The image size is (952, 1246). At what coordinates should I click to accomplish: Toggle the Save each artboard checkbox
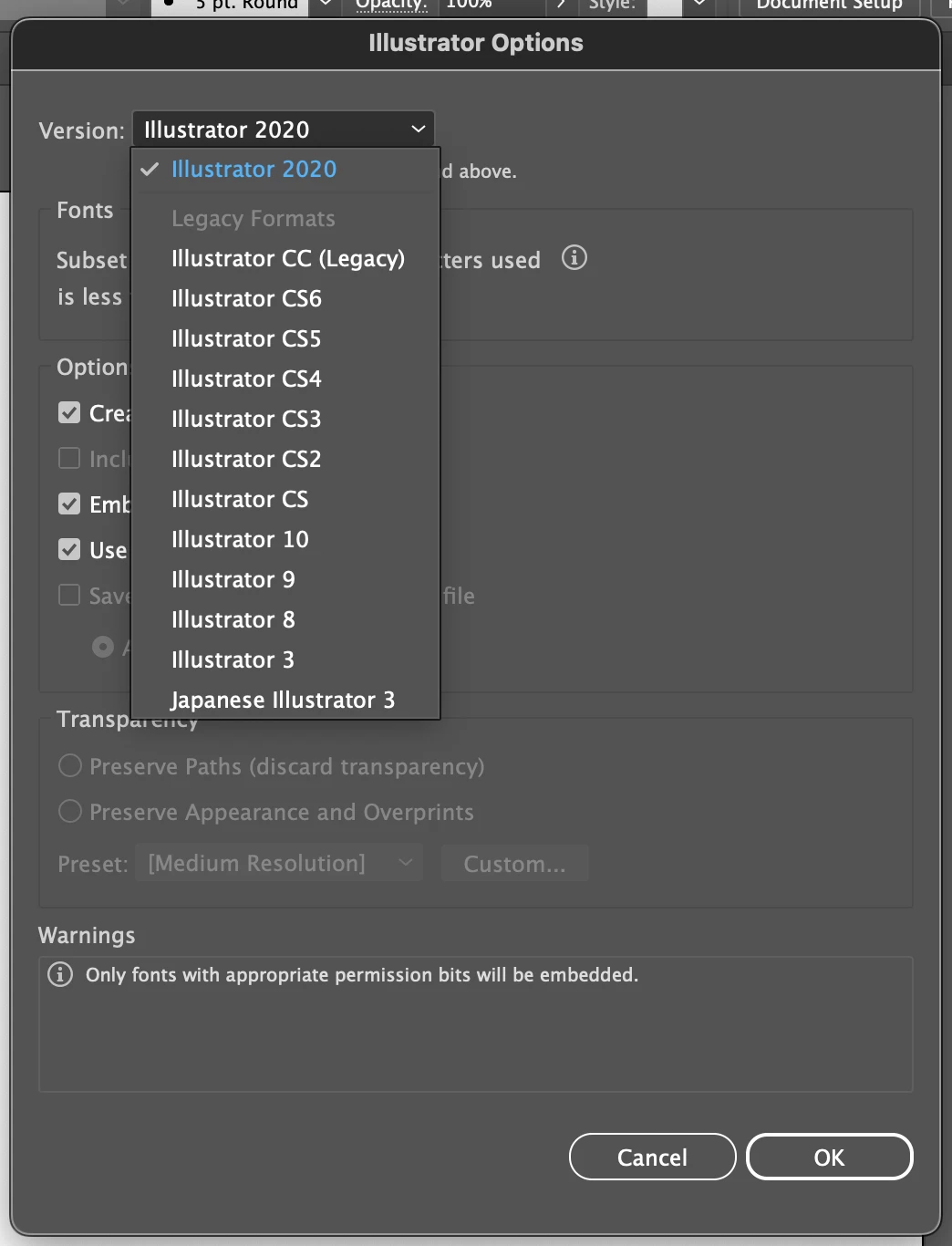pyautogui.click(x=69, y=595)
